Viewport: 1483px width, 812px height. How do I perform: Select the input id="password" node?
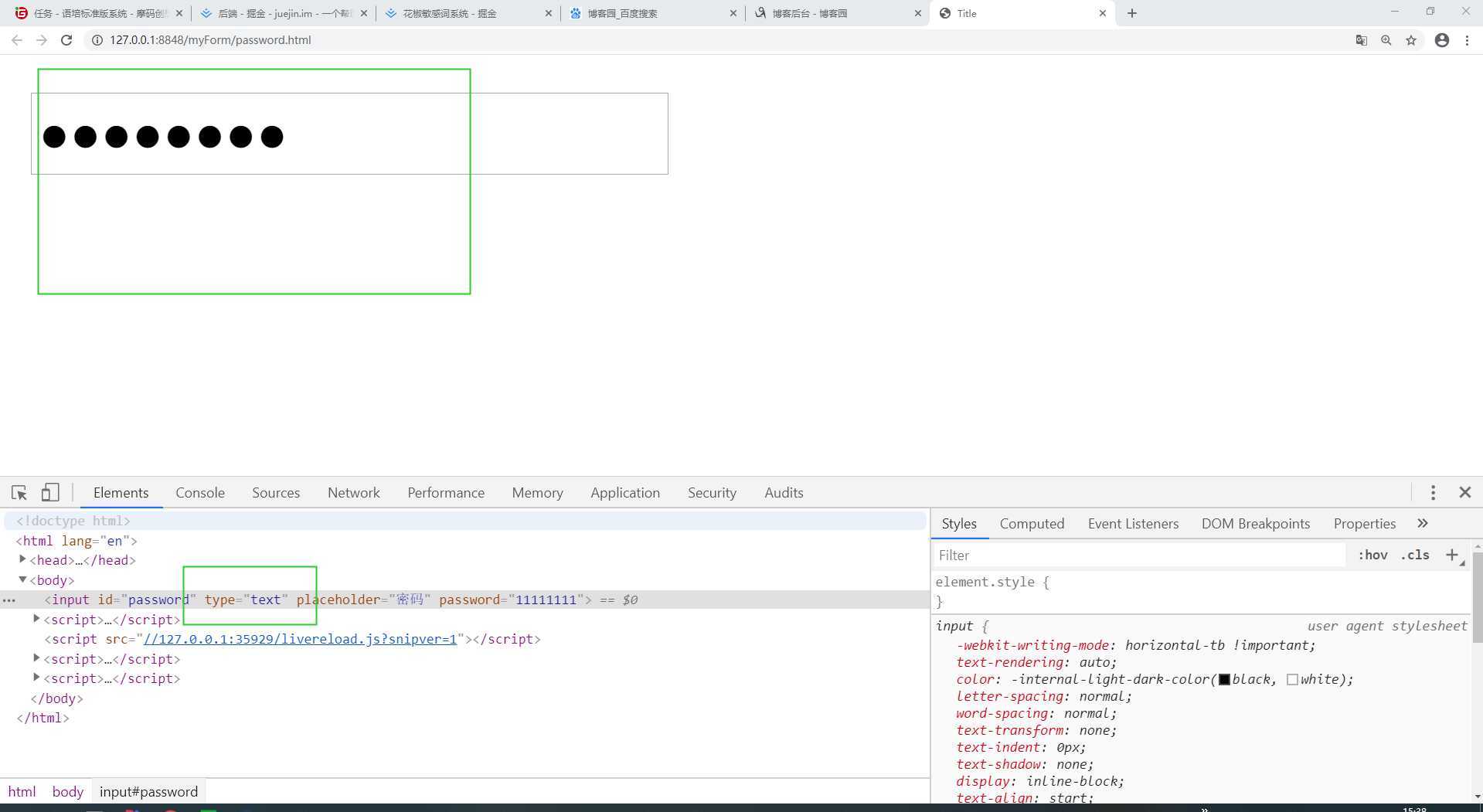coord(318,600)
